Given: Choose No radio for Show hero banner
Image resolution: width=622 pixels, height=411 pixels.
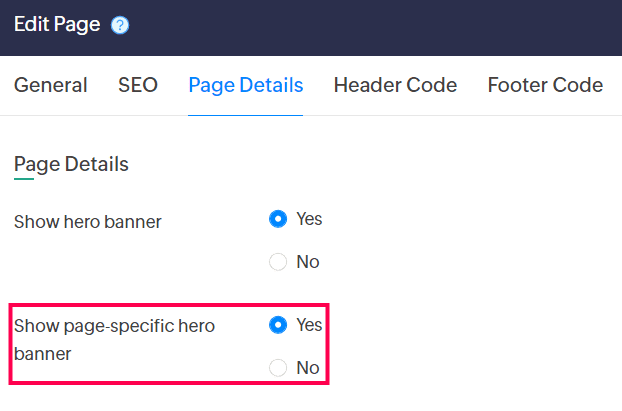Looking at the screenshot, I should pyautogui.click(x=278, y=262).
